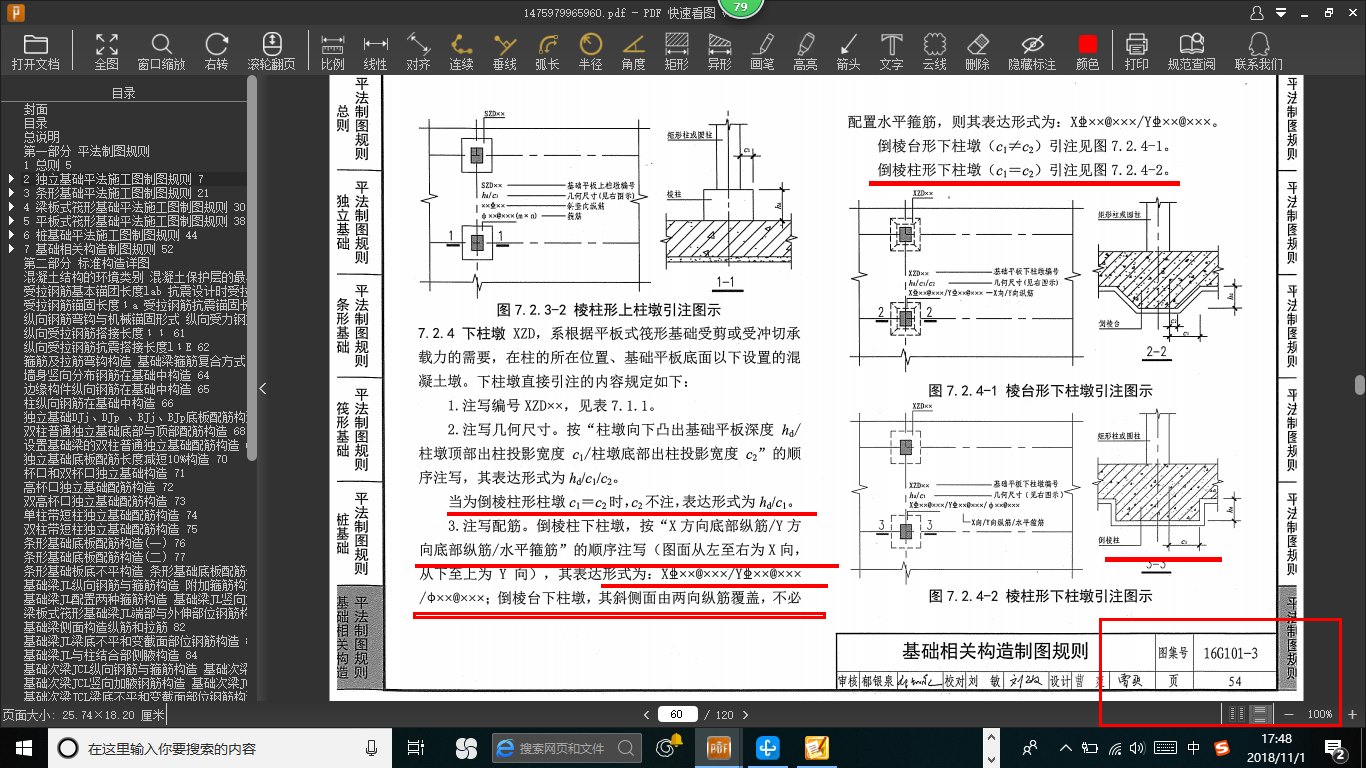Select the 垂线 perpendicular tool

tap(505, 52)
